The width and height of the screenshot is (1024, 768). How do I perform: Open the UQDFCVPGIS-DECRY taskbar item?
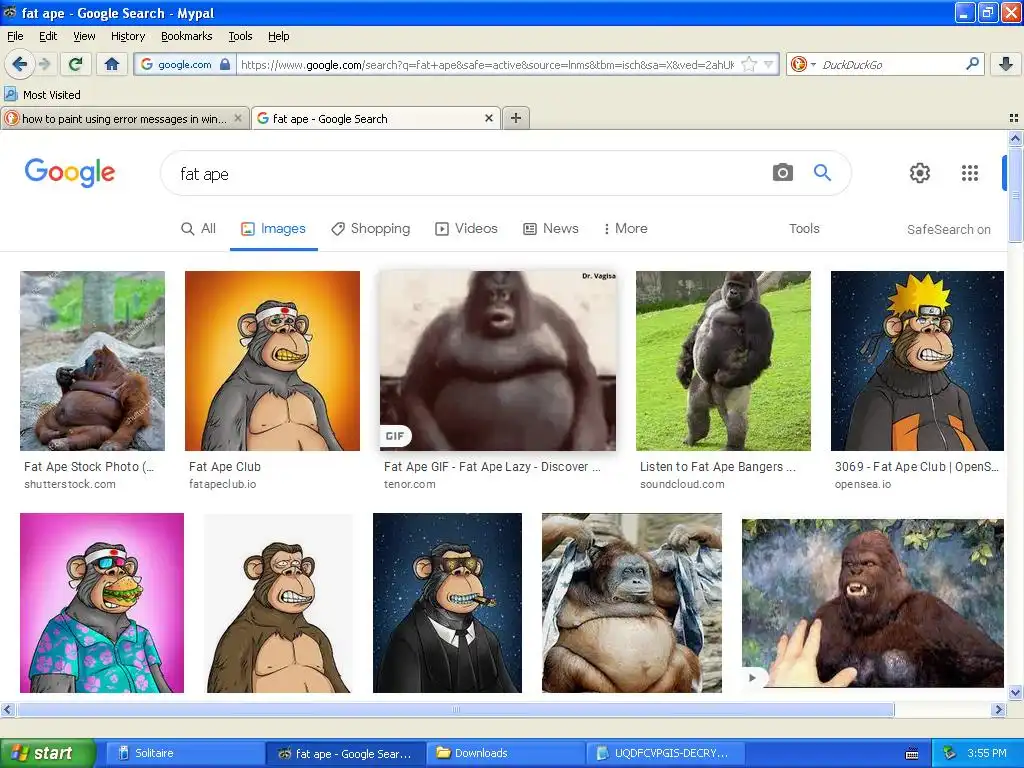pyautogui.click(x=665, y=753)
